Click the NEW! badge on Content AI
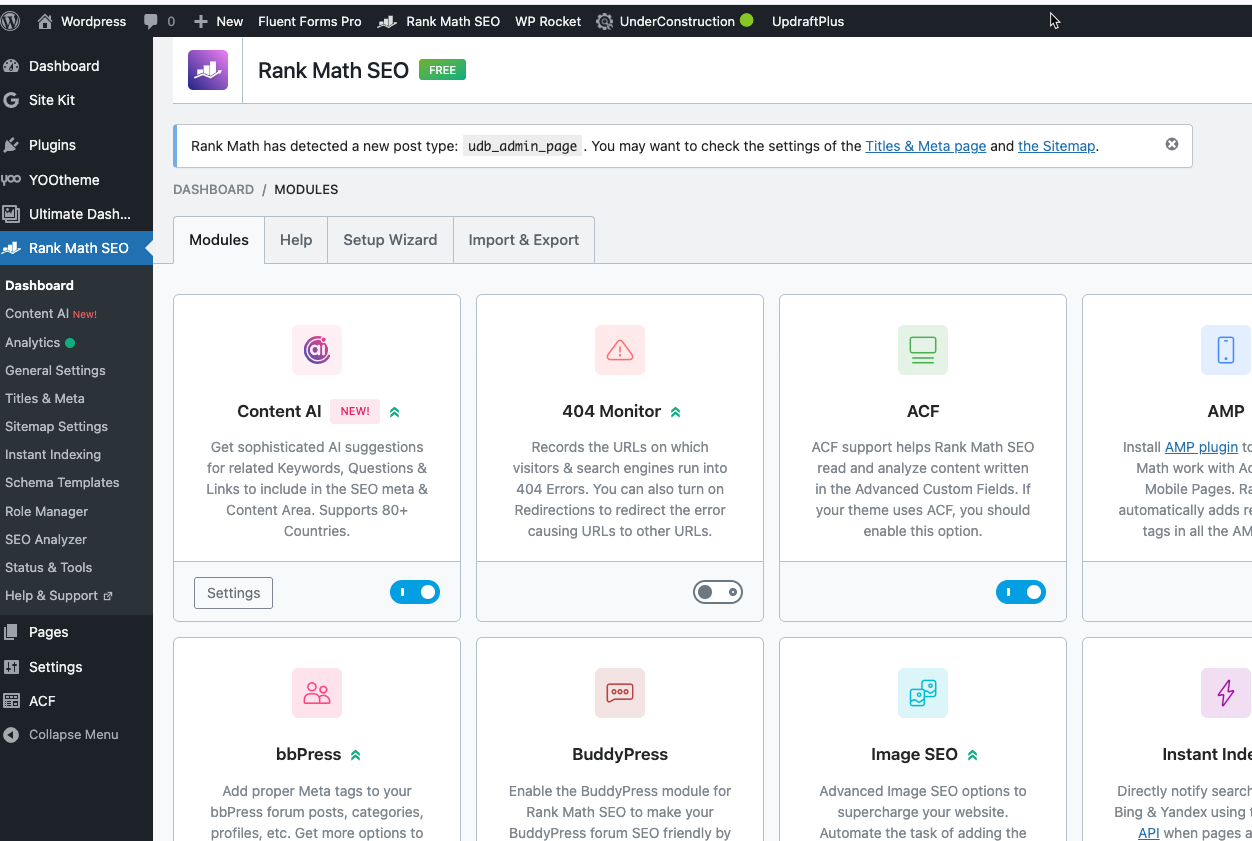Screen dimensions: 1252x841 pyautogui.click(x=355, y=411)
